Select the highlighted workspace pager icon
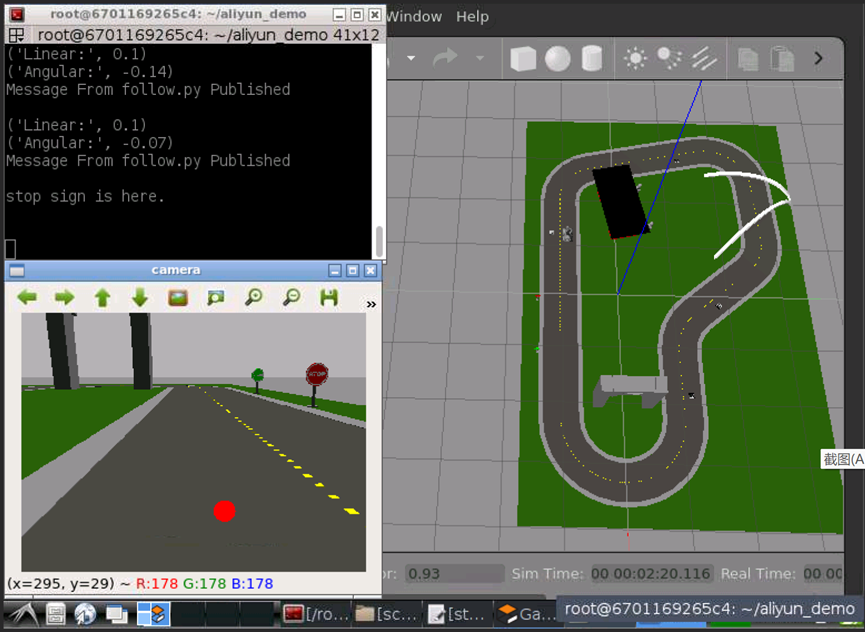The image size is (865, 632). pos(153,614)
